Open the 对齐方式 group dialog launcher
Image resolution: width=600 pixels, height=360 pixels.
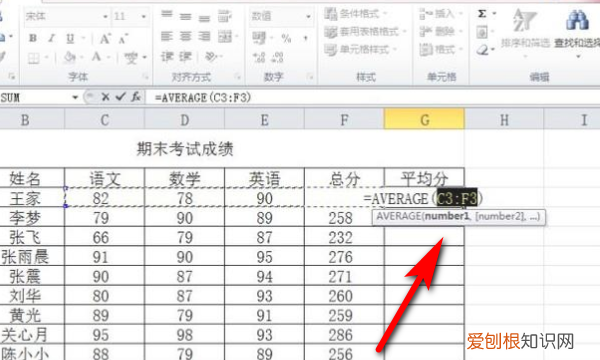(238, 77)
